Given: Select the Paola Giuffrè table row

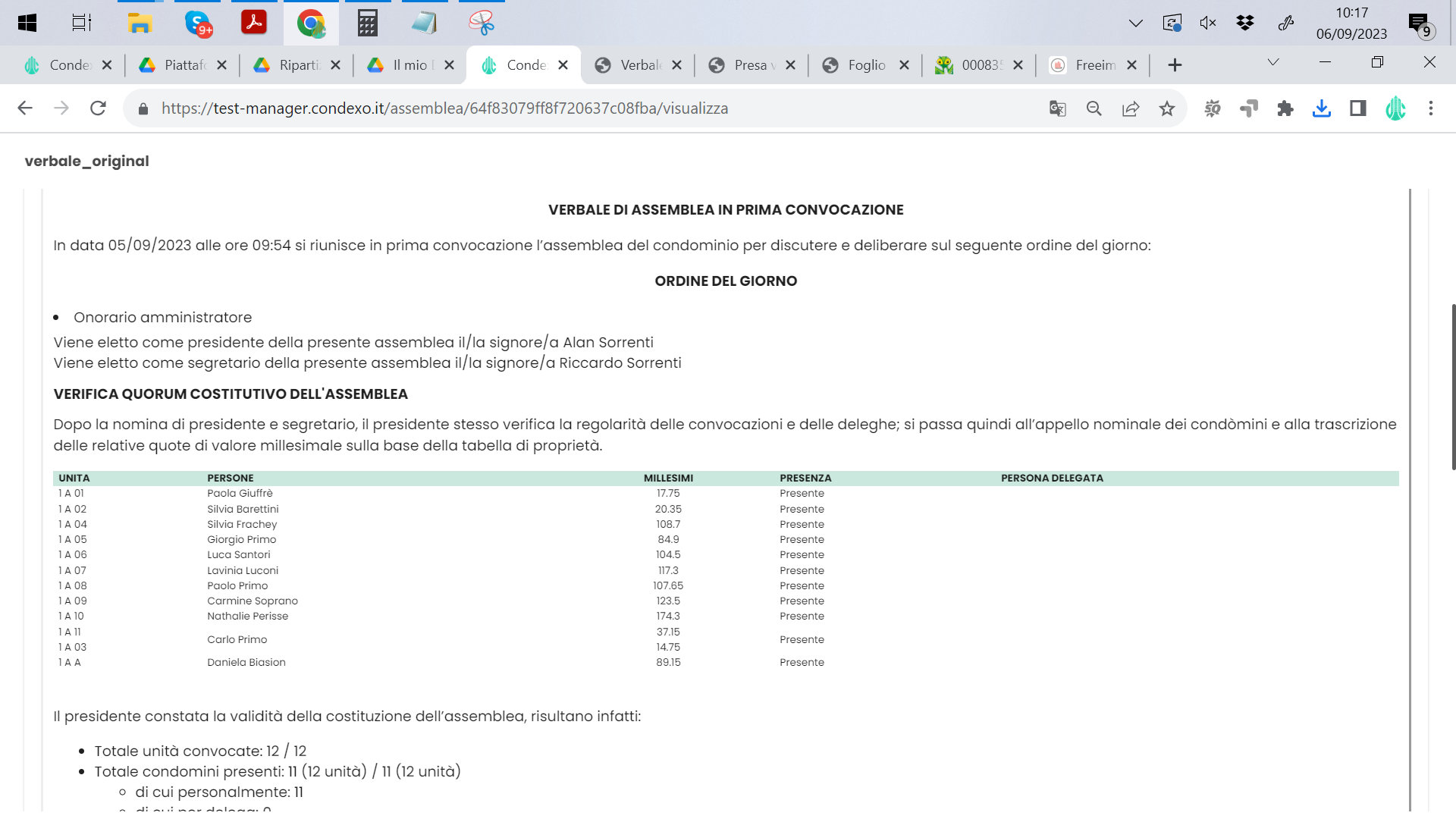Looking at the screenshot, I should click(726, 493).
